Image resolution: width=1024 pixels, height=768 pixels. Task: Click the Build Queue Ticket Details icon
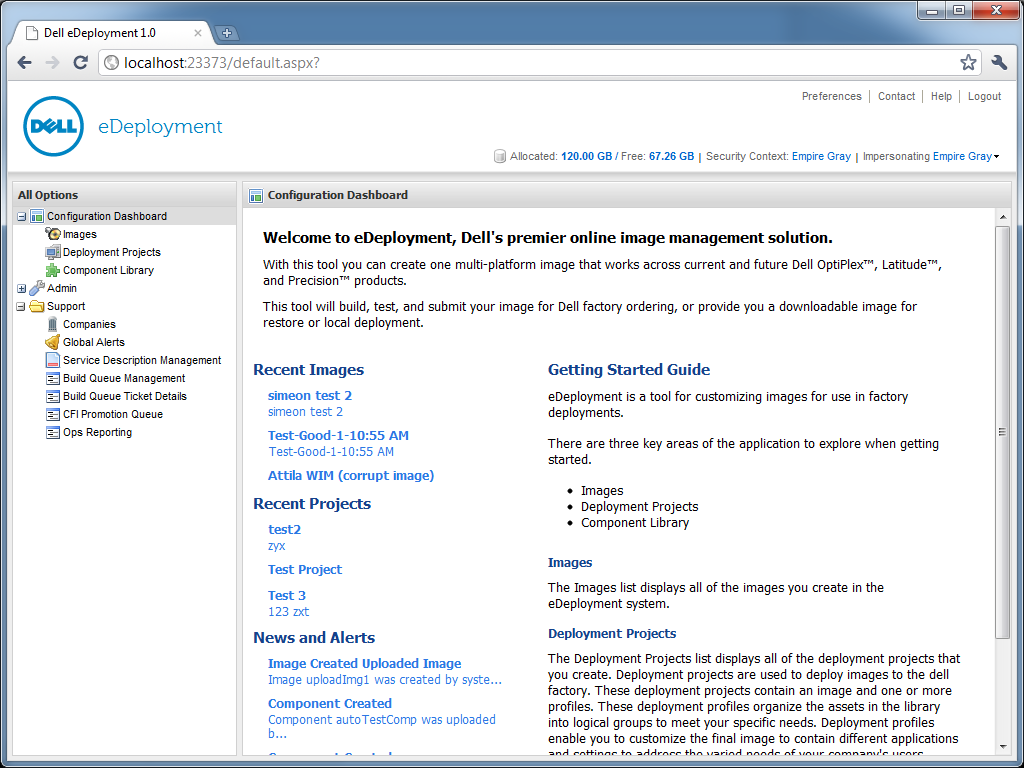pos(53,396)
